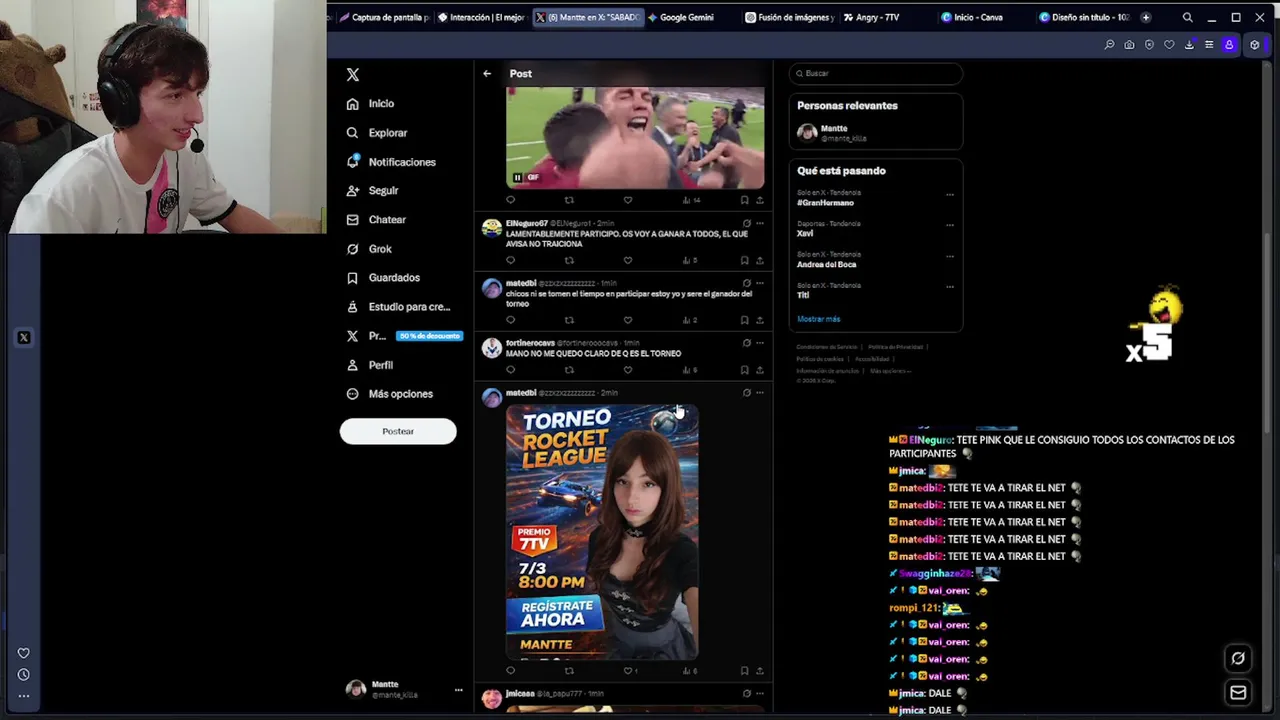The image size is (1280, 720).
Task: Repost fortinerocavs's reply
Action: point(569,370)
